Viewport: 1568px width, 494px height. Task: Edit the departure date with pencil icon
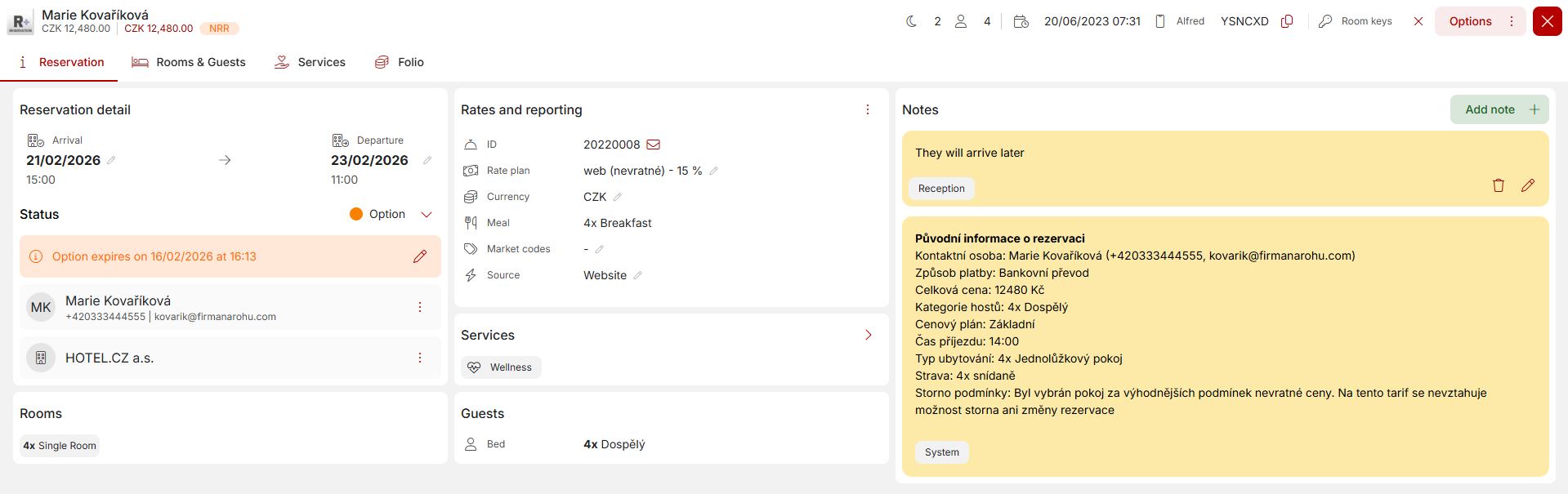click(427, 161)
